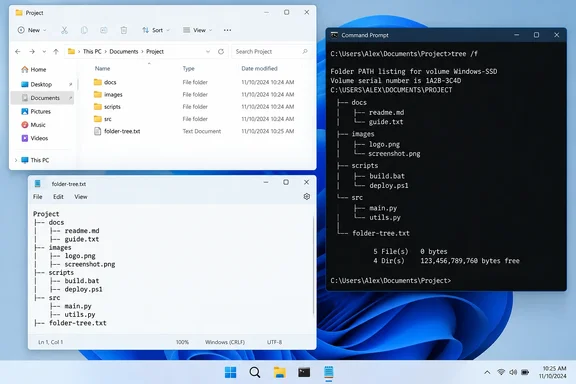
Task: Open Notepad settings gear icon
Action: (307, 197)
